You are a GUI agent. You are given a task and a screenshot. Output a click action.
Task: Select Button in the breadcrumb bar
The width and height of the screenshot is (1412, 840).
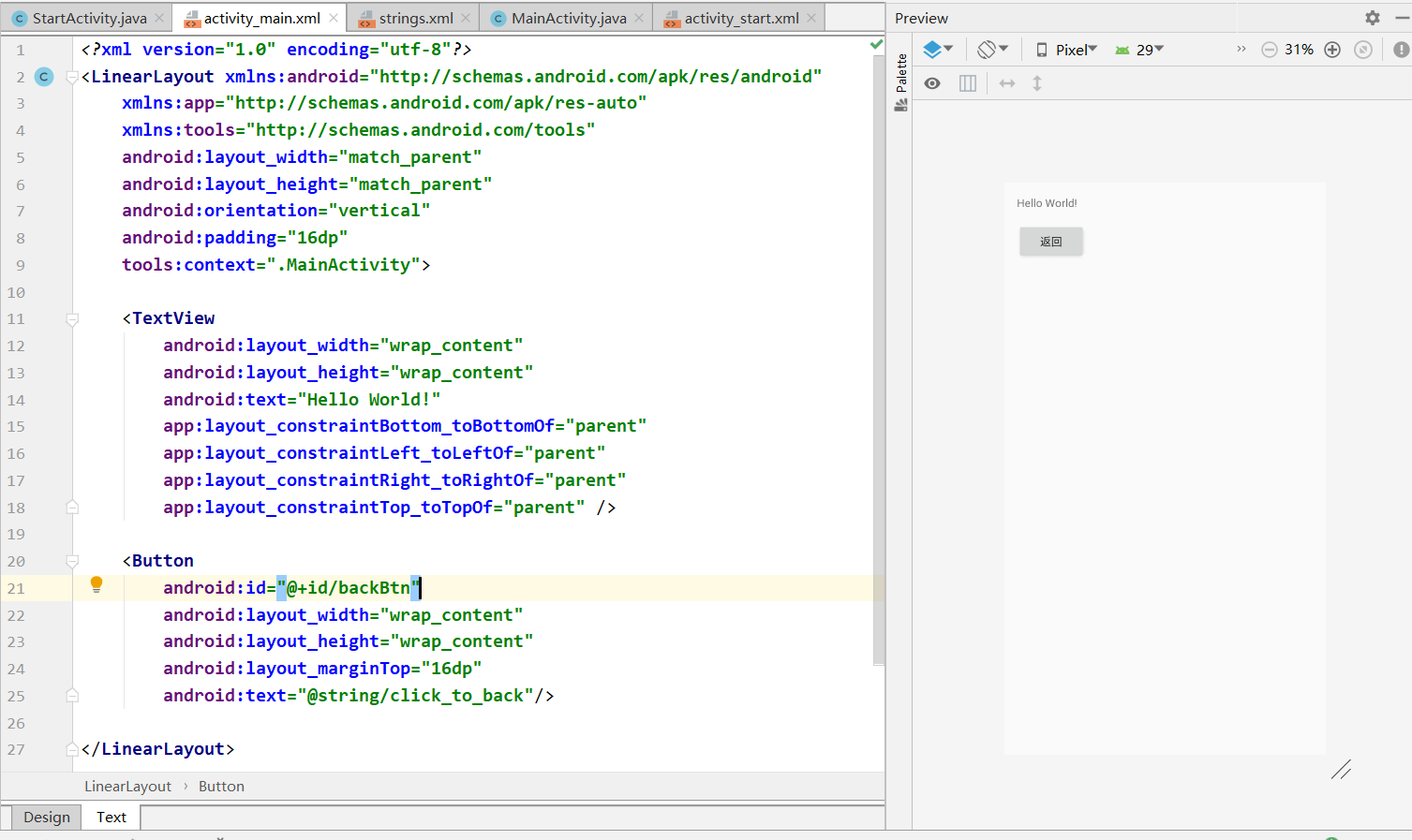click(x=221, y=787)
